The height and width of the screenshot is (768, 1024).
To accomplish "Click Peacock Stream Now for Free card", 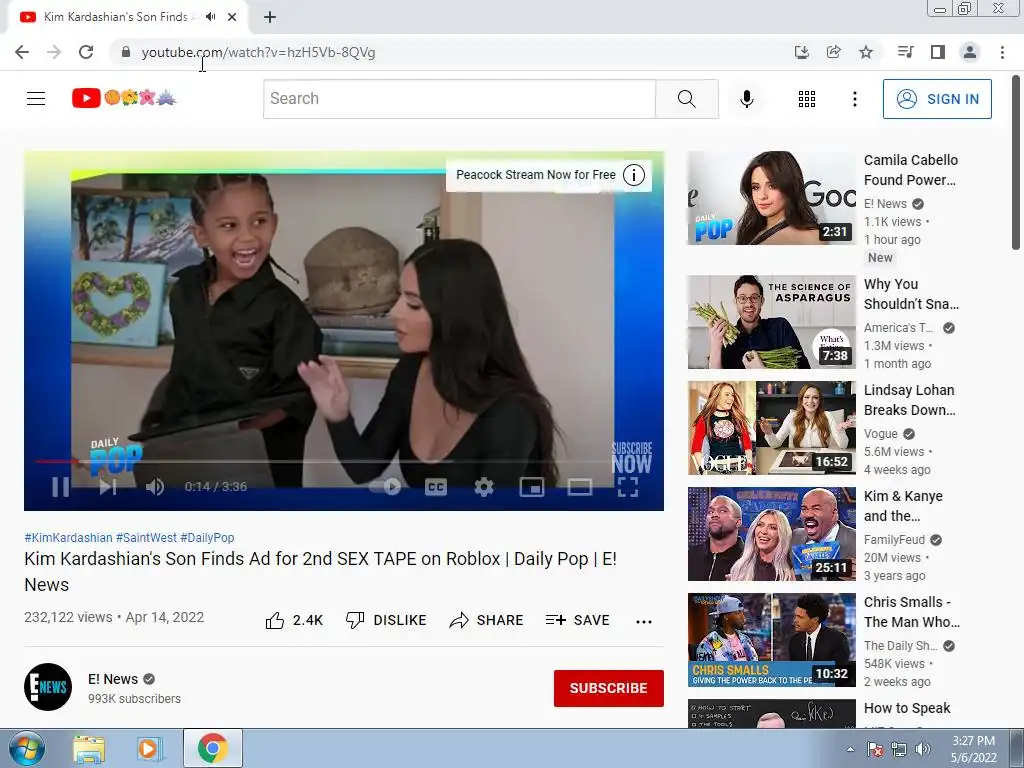I will tap(536, 175).
